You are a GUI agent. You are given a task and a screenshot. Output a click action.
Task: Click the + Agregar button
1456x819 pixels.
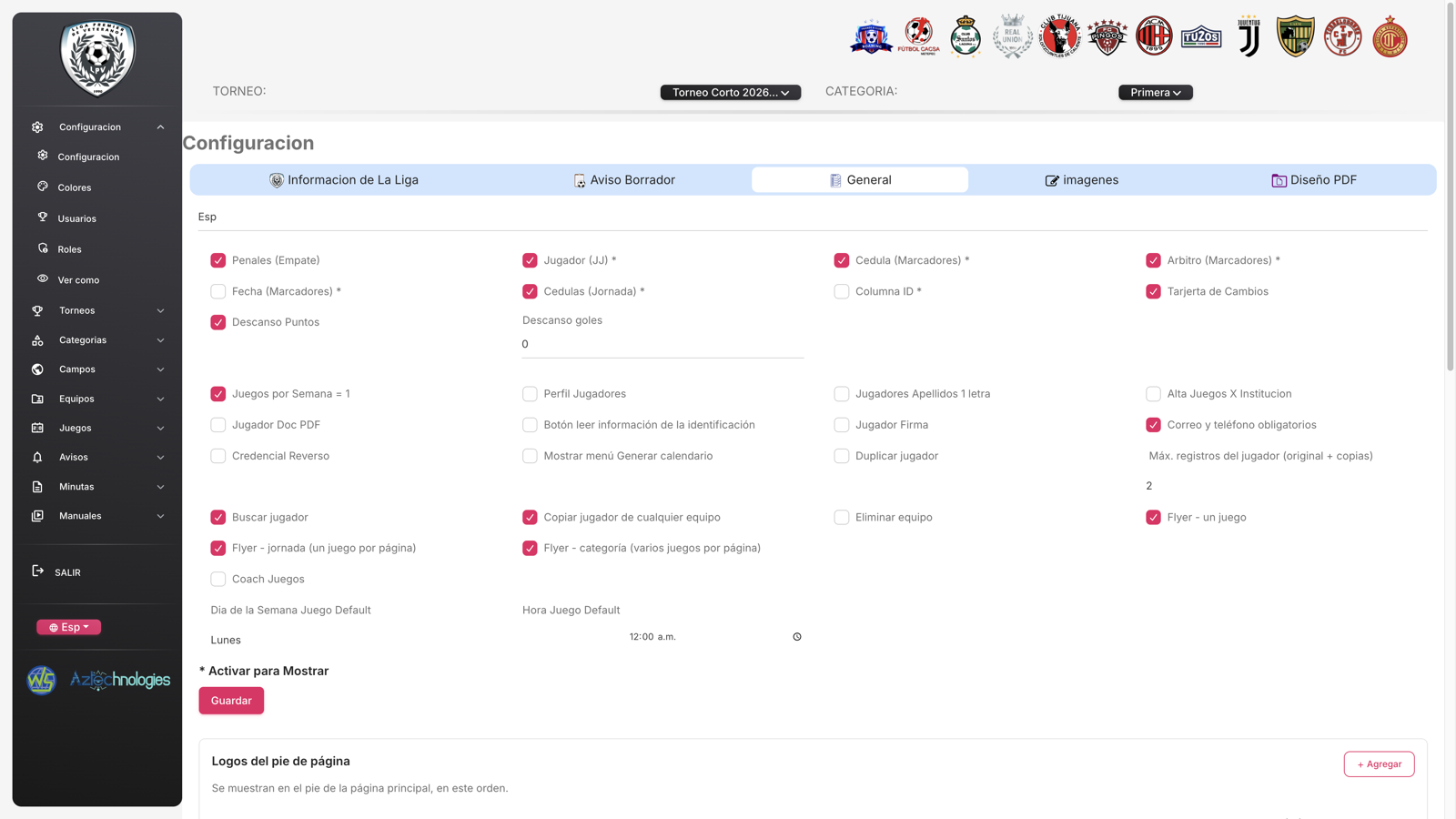click(1379, 764)
